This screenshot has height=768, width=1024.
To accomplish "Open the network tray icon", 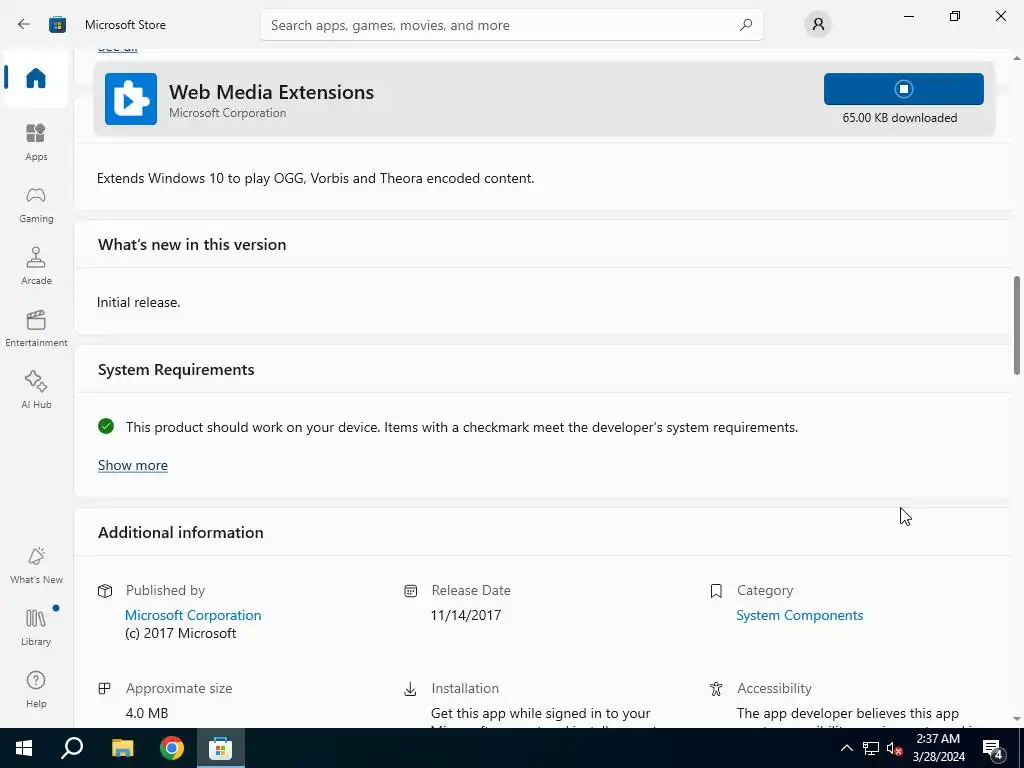I will [x=871, y=748].
